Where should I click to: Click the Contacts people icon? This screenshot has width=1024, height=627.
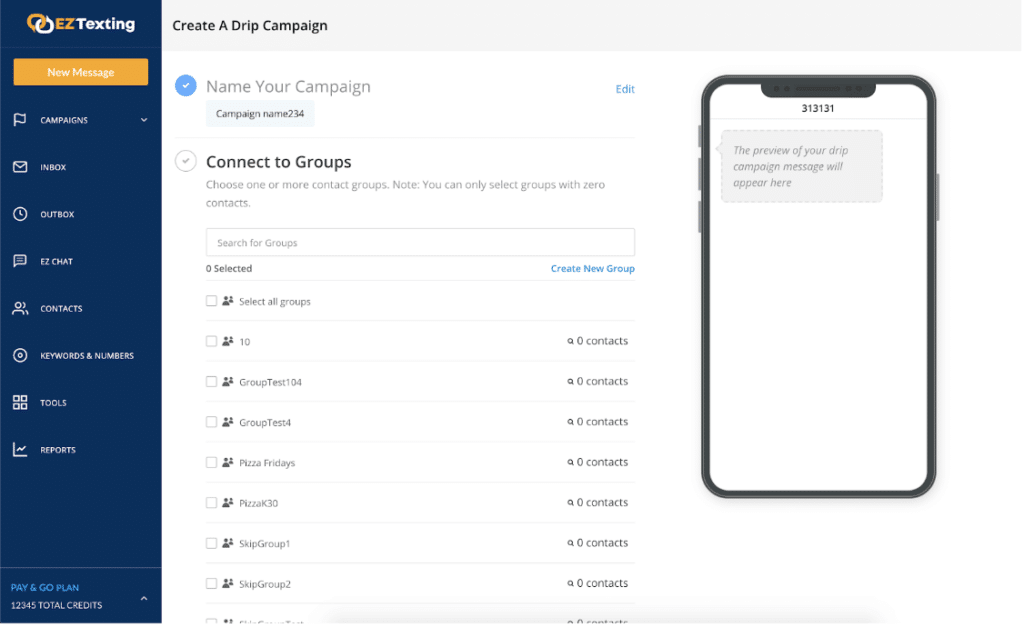(x=20, y=308)
